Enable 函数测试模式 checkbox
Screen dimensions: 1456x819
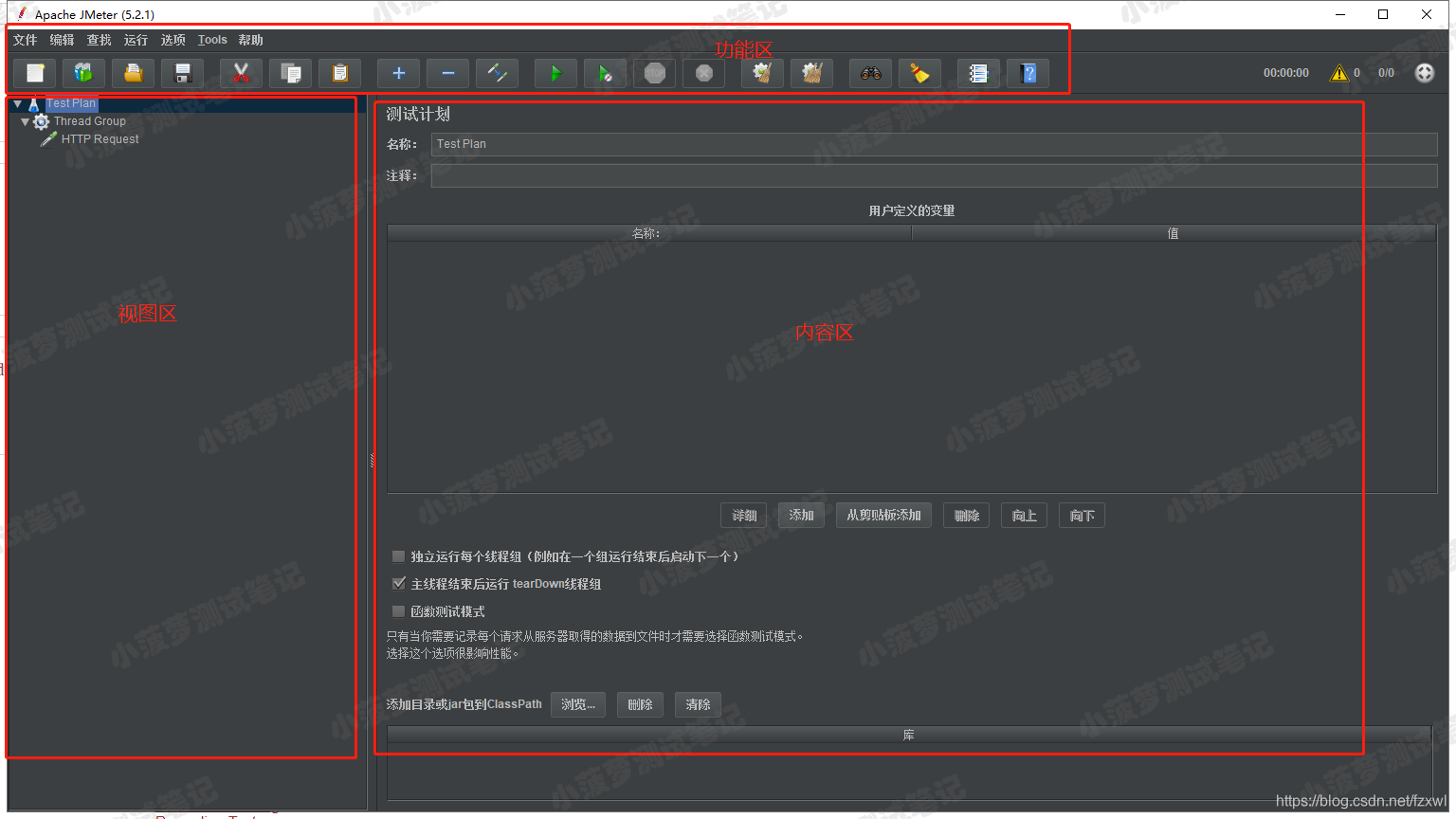[x=399, y=611]
